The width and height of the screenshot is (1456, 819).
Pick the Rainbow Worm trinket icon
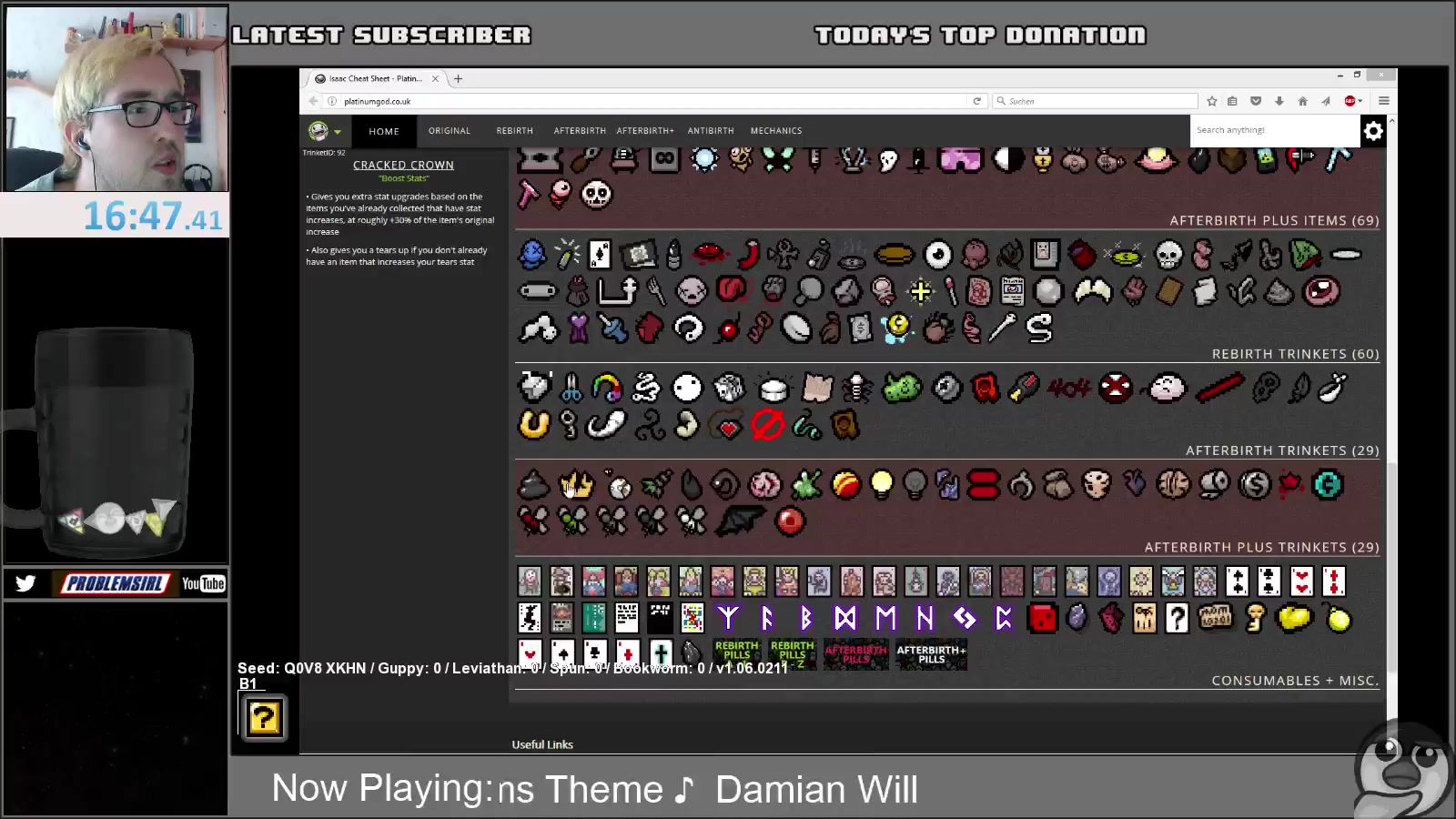(607, 389)
